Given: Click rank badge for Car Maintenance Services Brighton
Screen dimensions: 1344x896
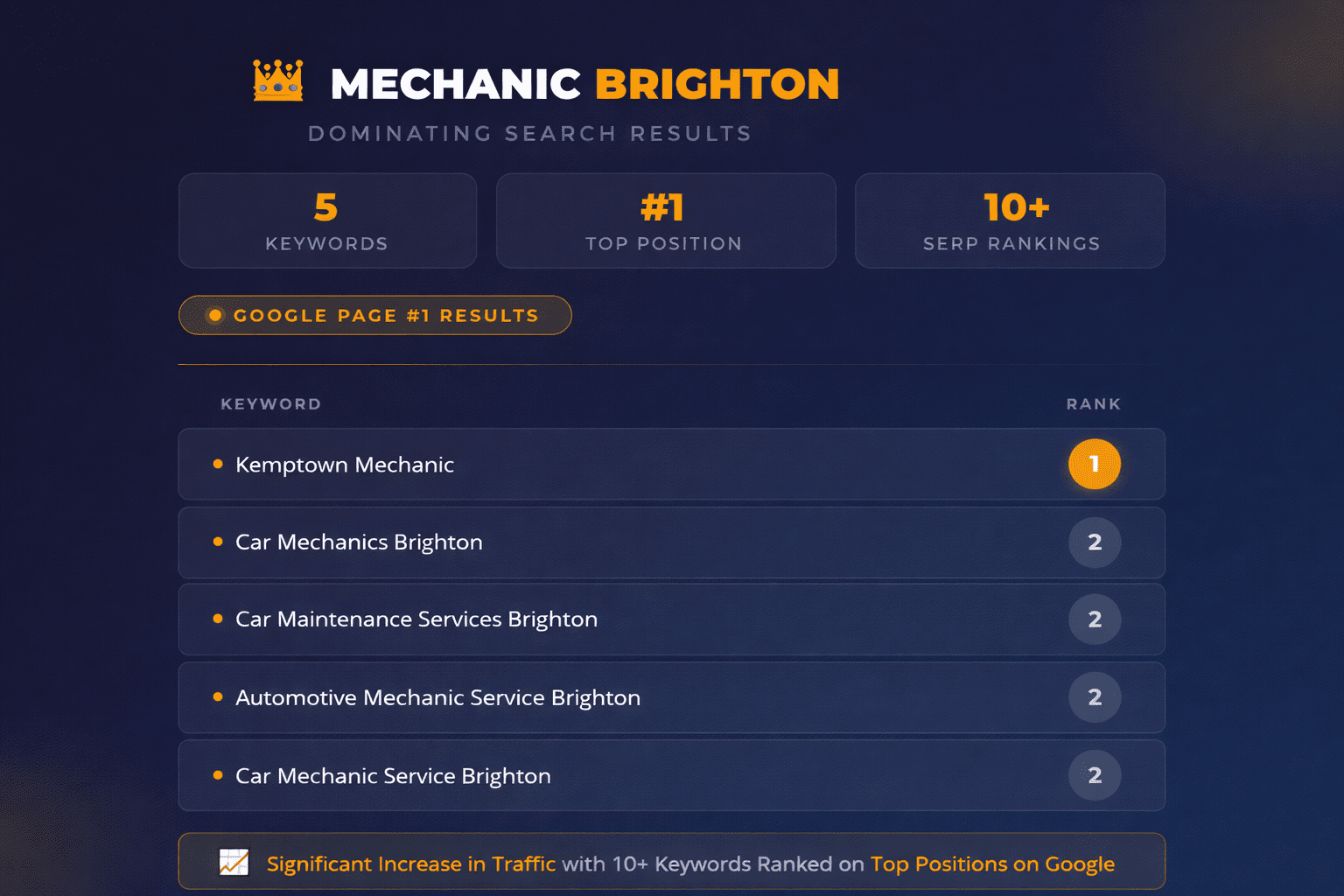Looking at the screenshot, I should [1094, 619].
